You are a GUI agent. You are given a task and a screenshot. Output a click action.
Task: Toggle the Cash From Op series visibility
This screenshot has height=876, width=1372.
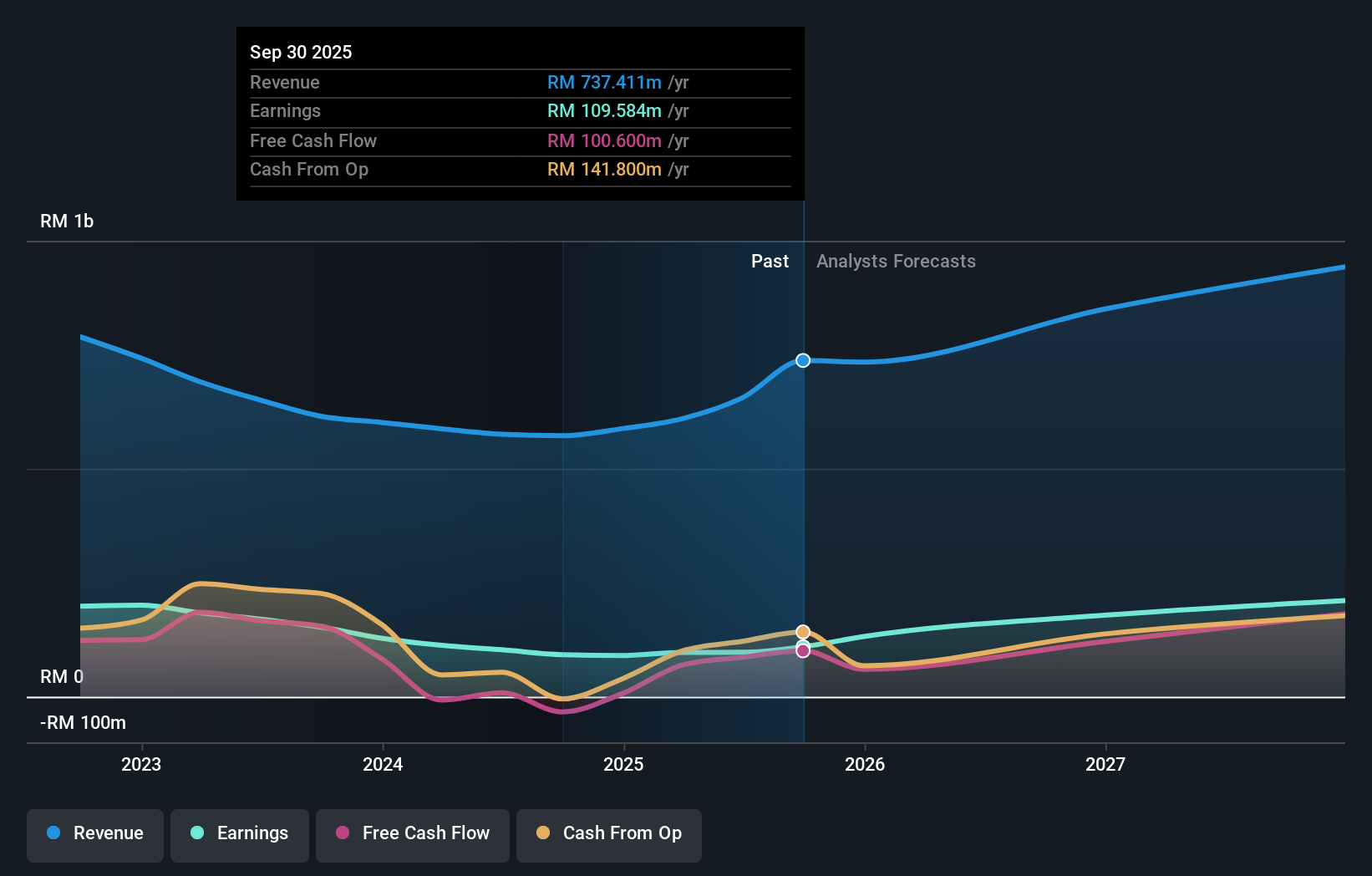[x=609, y=835]
